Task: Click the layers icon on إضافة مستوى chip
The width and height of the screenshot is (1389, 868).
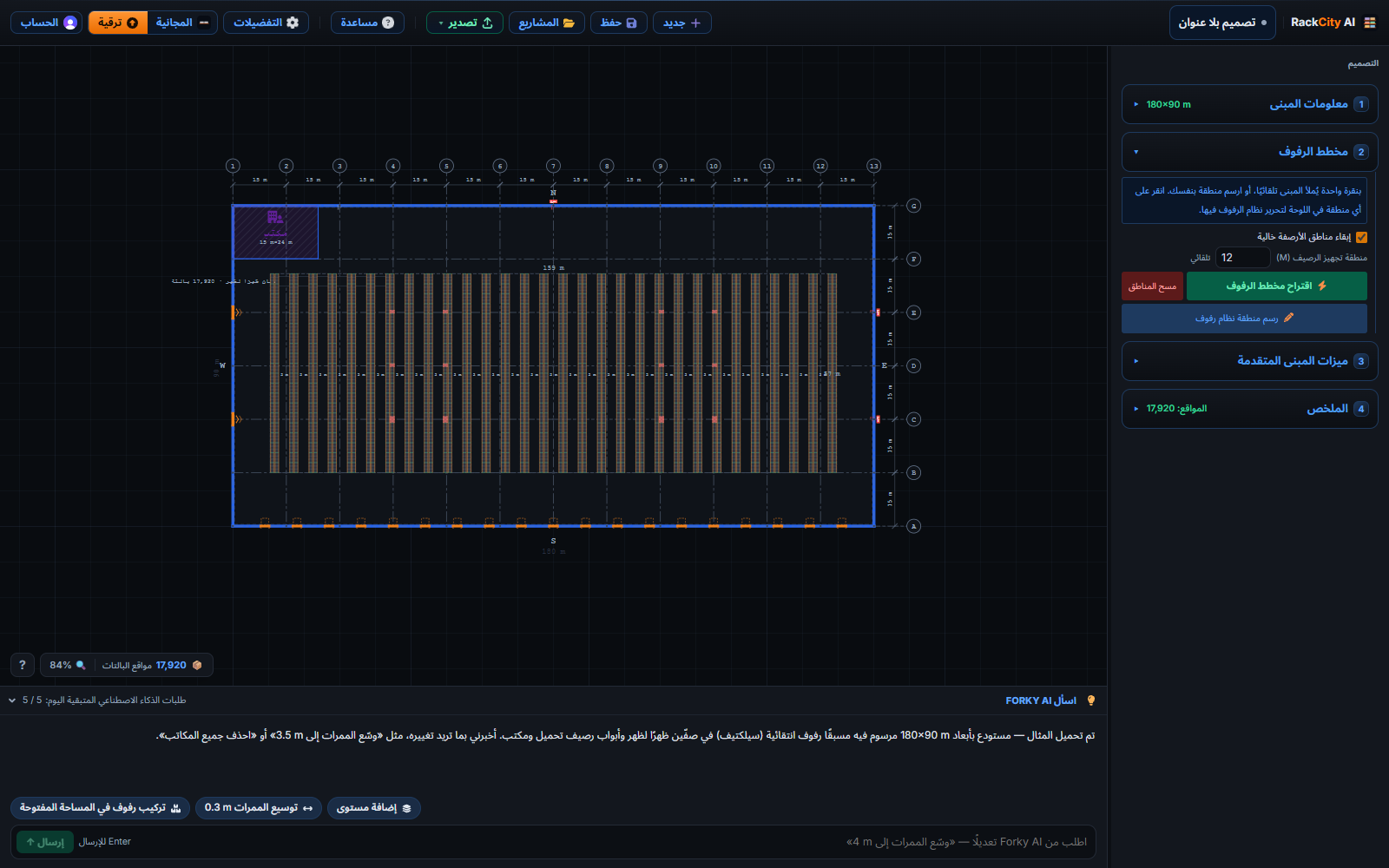Action: pyautogui.click(x=406, y=808)
